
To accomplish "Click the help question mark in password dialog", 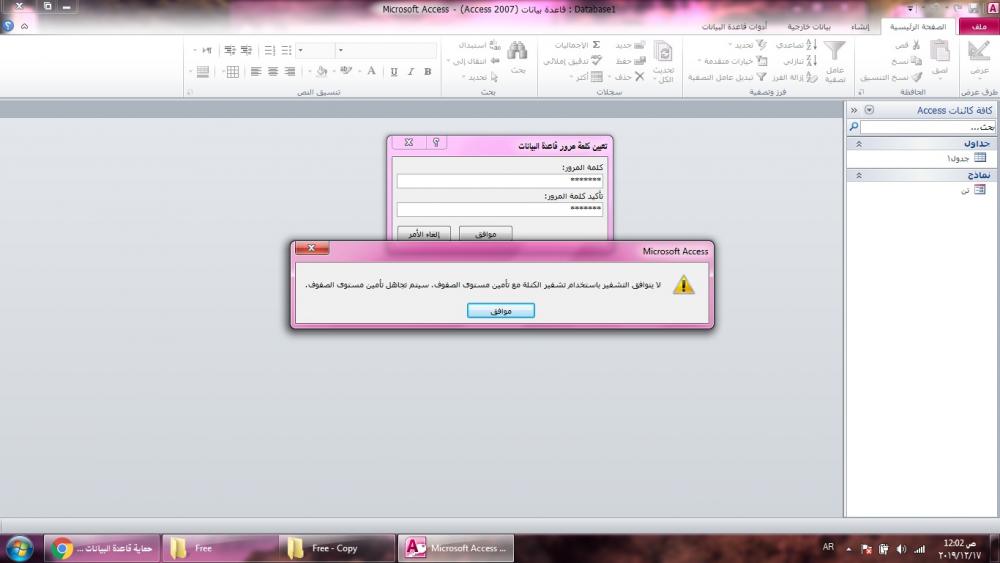I will click(x=436, y=142).
